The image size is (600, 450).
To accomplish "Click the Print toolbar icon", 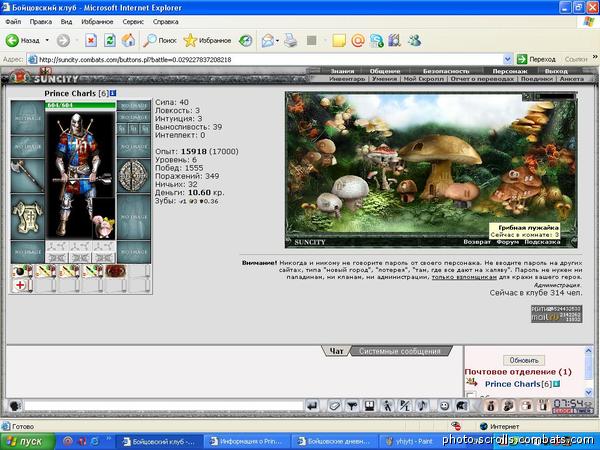I will 291,40.
